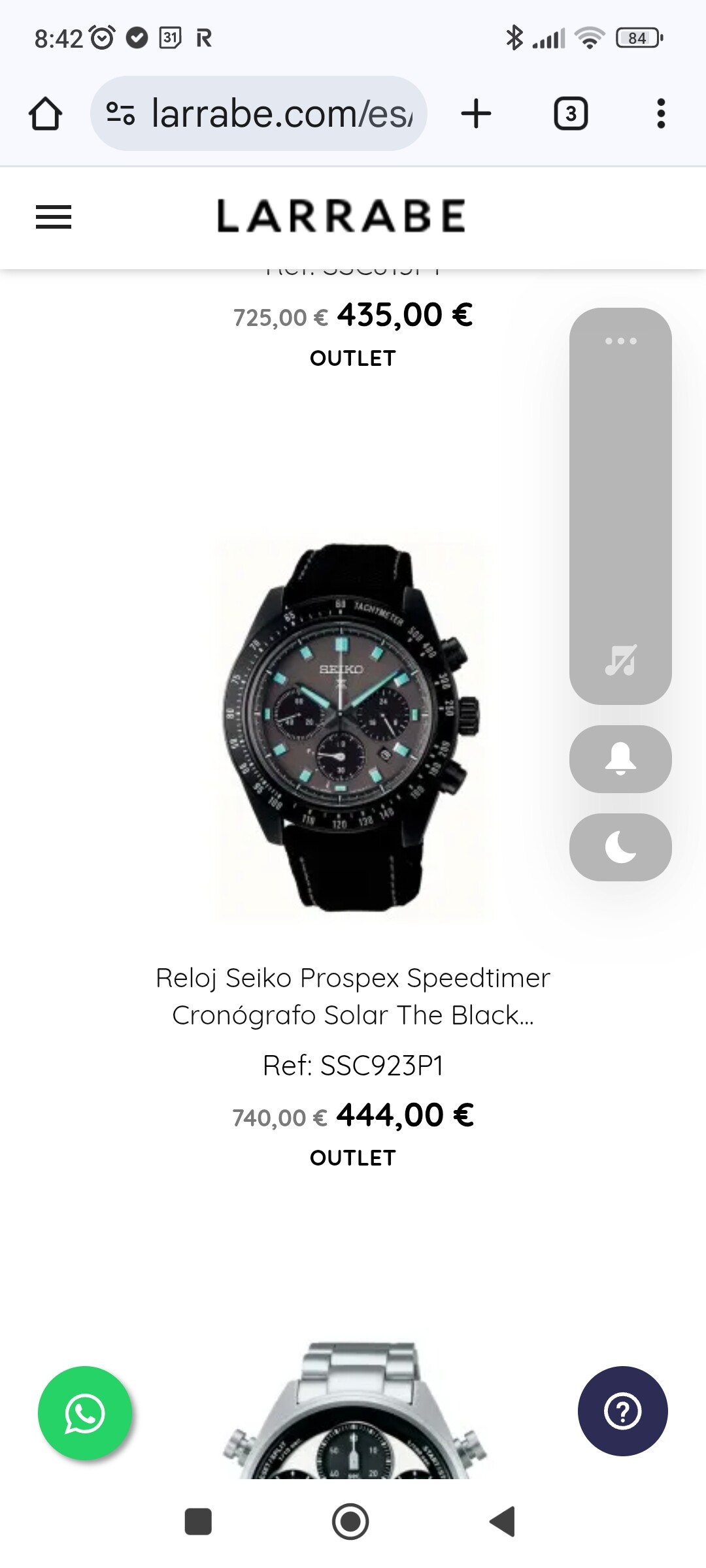Toggle night mode moon button

[x=620, y=847]
